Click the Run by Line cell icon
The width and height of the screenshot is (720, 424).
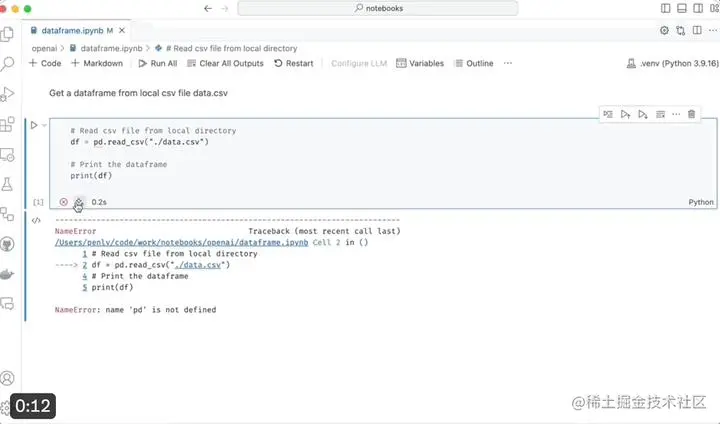(x=608, y=114)
